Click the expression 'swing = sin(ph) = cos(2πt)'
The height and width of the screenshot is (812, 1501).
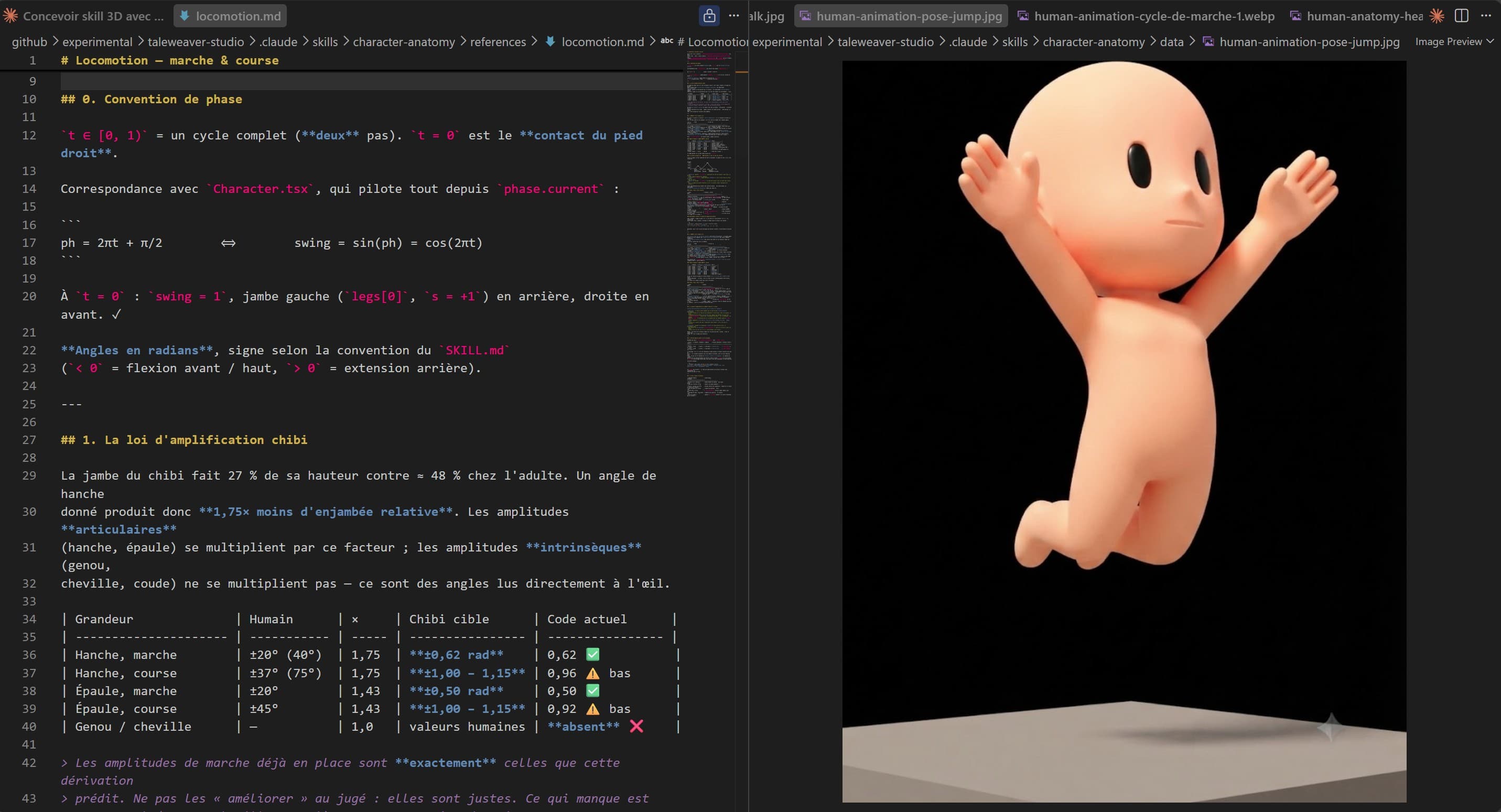[x=388, y=243]
